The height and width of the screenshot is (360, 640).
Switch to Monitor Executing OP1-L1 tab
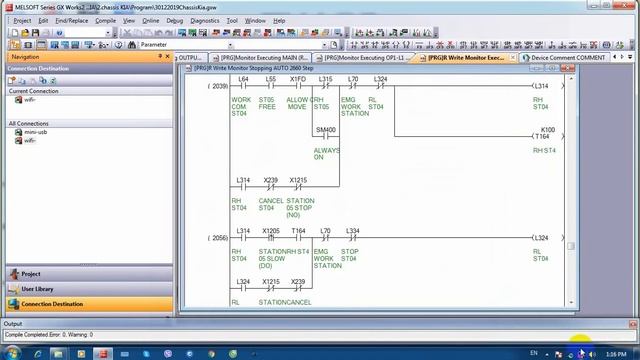point(364,58)
